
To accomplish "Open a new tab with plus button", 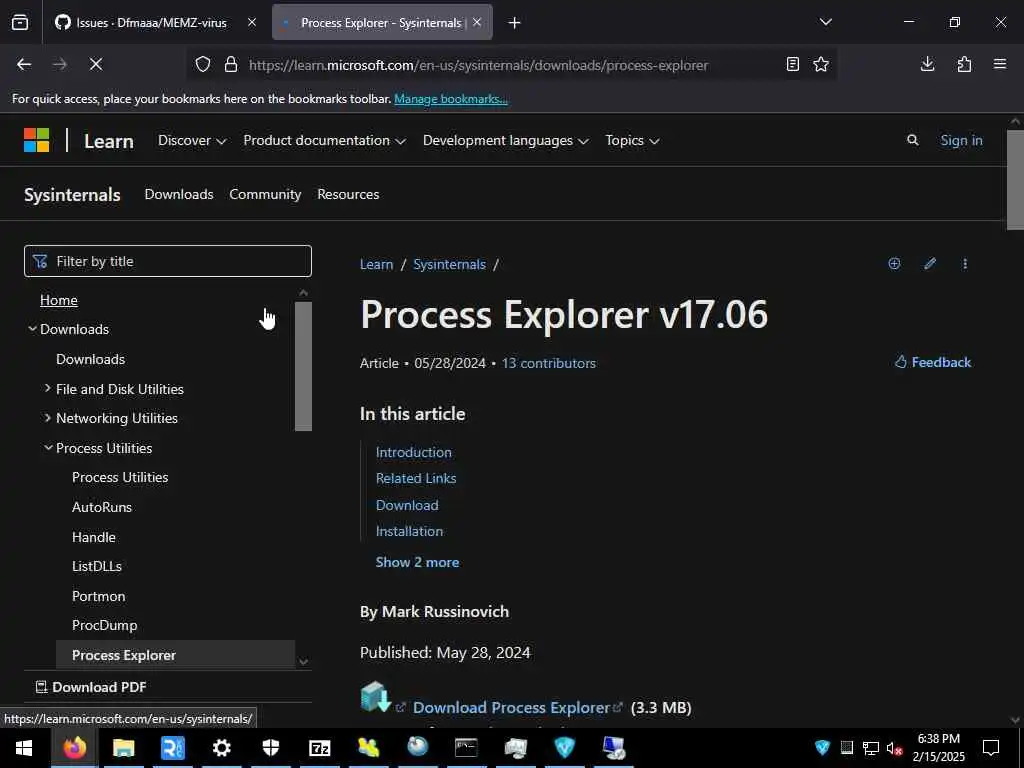I will [515, 23].
